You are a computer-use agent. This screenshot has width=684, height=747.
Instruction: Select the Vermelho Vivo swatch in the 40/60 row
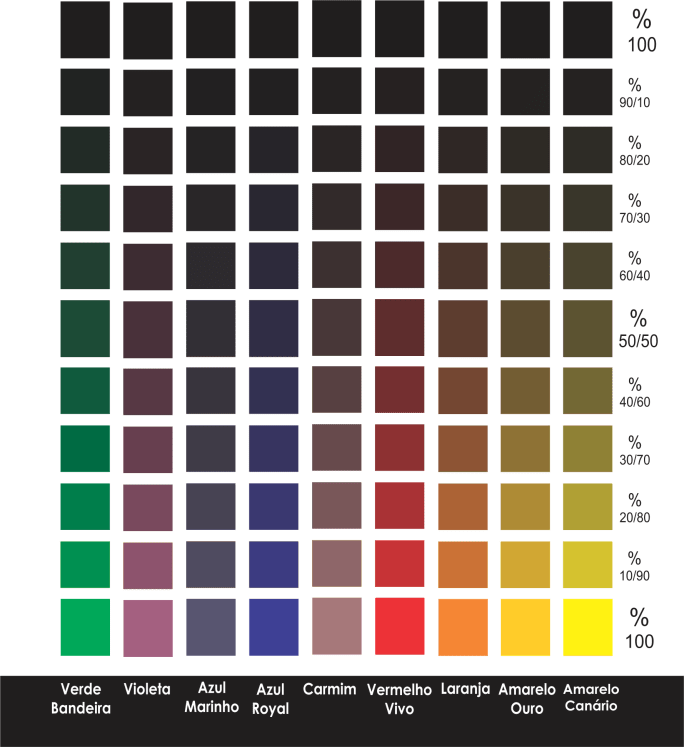(x=399, y=390)
